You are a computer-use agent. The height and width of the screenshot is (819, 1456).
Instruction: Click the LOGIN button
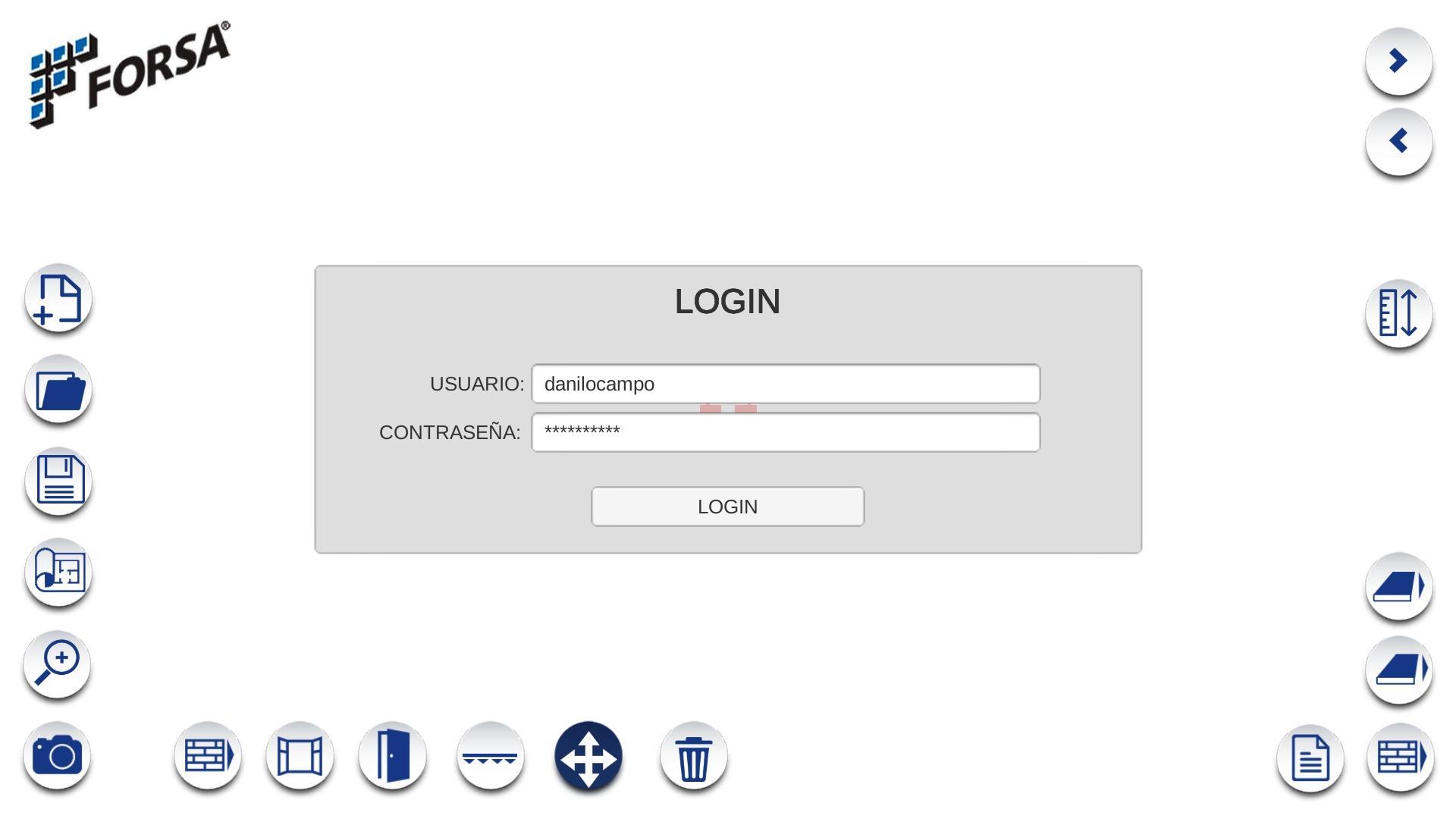pyautogui.click(x=728, y=507)
